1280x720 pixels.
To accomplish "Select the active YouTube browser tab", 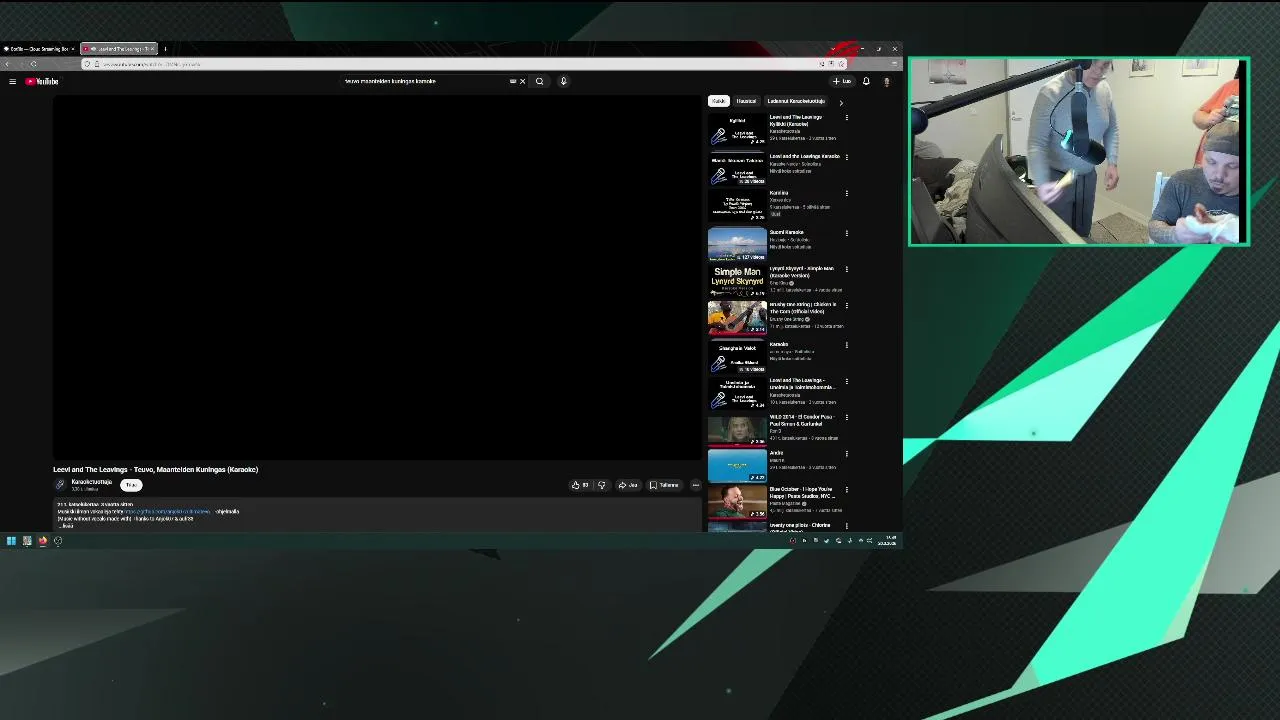I will tap(118, 48).
